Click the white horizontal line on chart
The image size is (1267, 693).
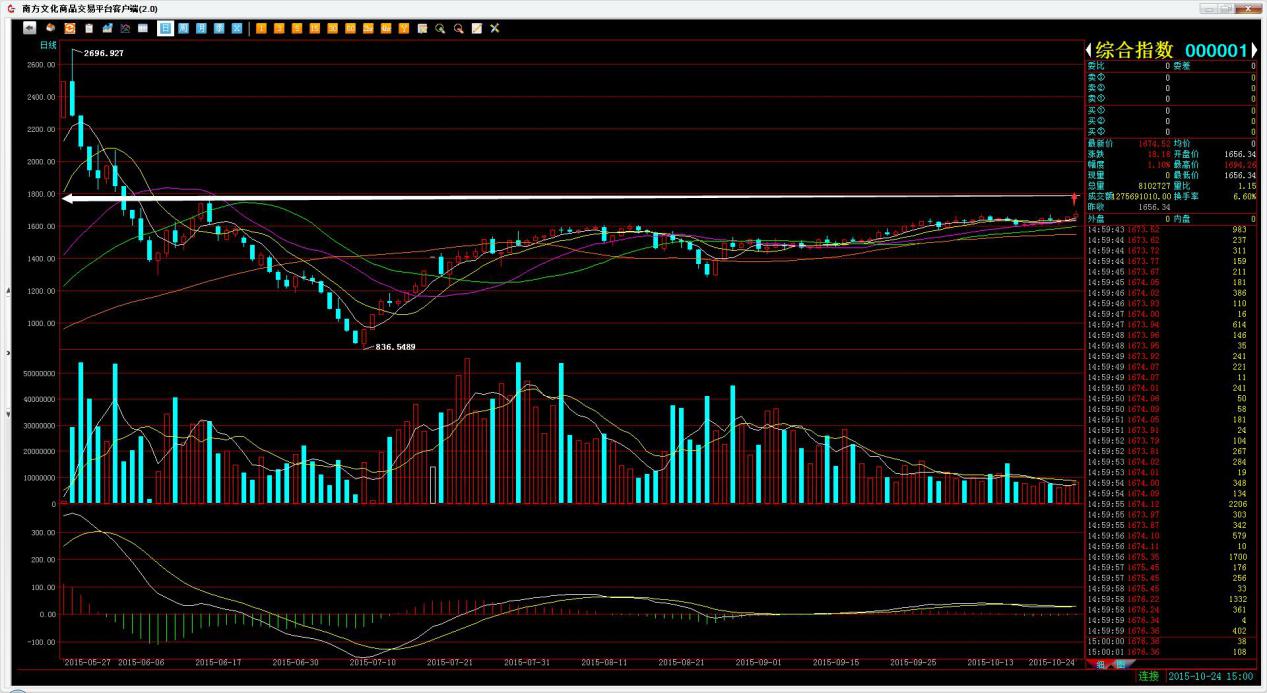click(x=560, y=198)
